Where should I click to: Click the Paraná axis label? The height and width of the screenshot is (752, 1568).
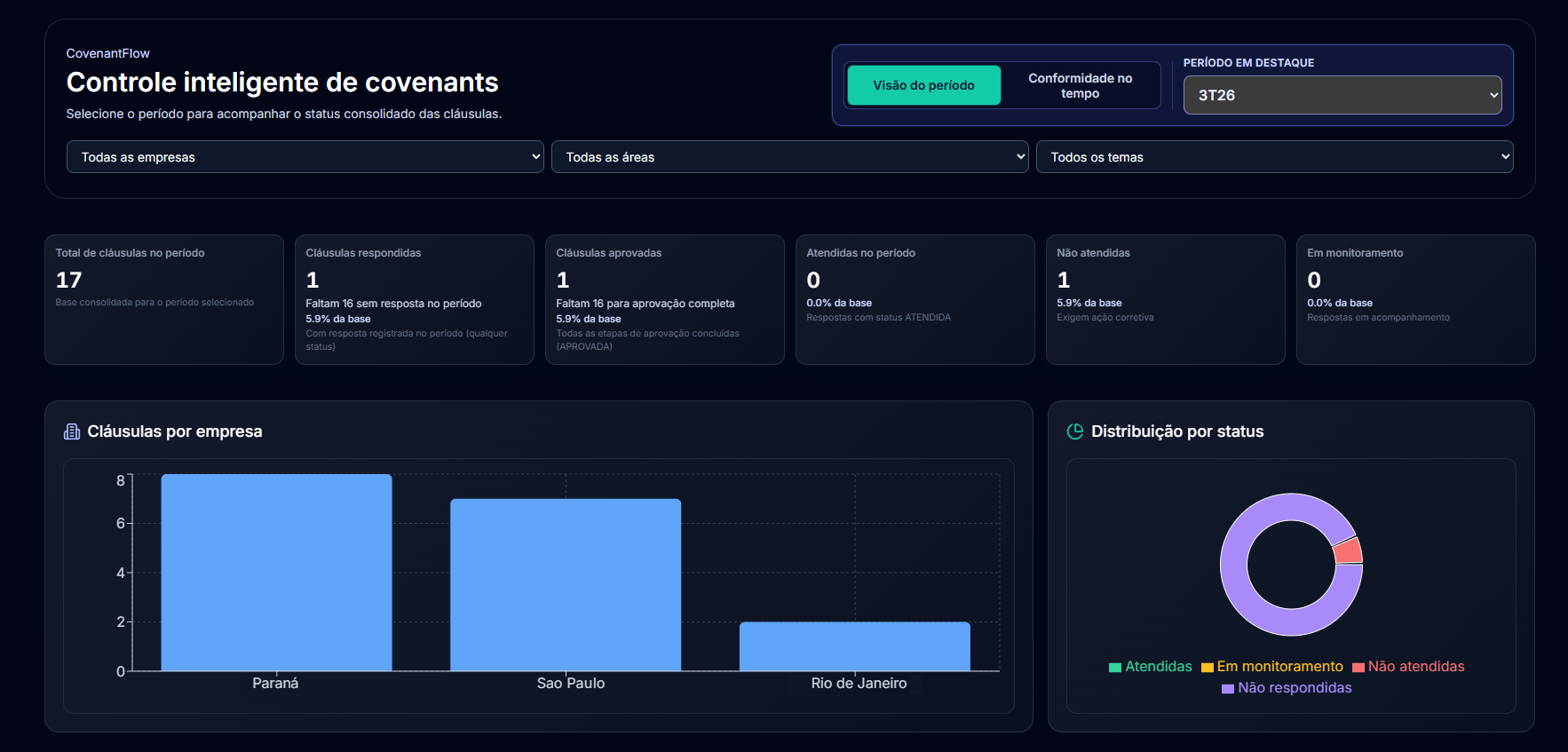pos(275,684)
